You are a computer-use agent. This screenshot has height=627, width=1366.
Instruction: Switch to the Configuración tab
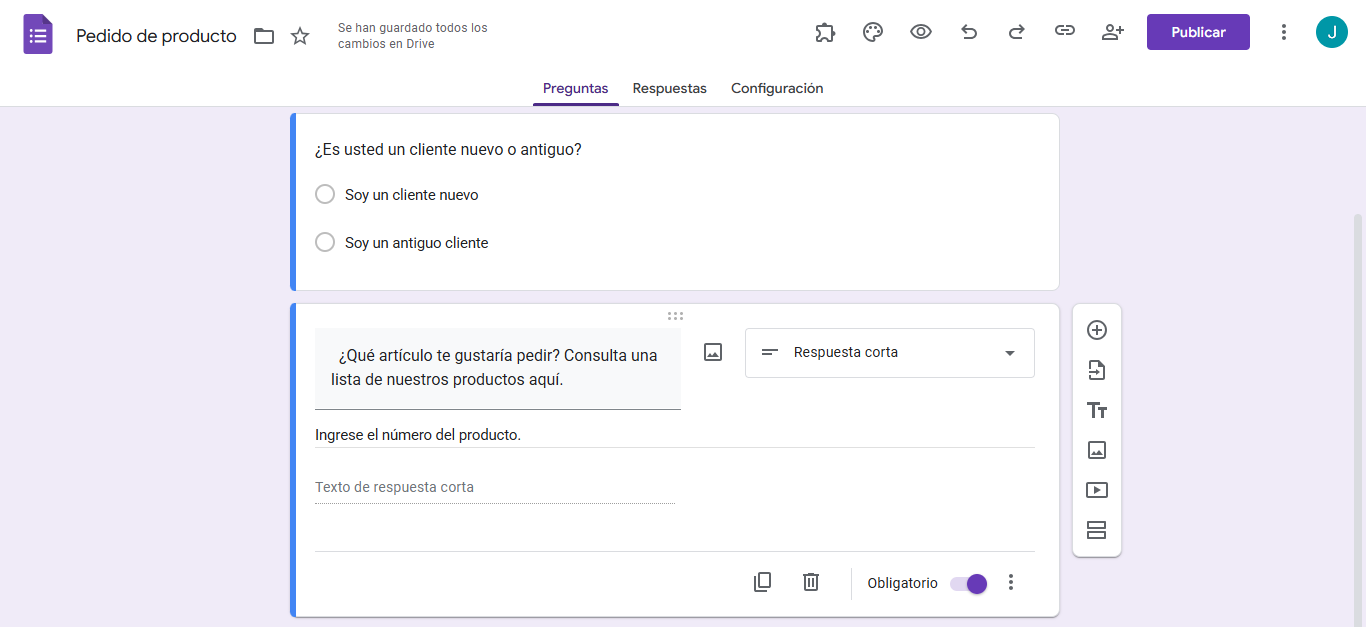pyautogui.click(x=777, y=88)
